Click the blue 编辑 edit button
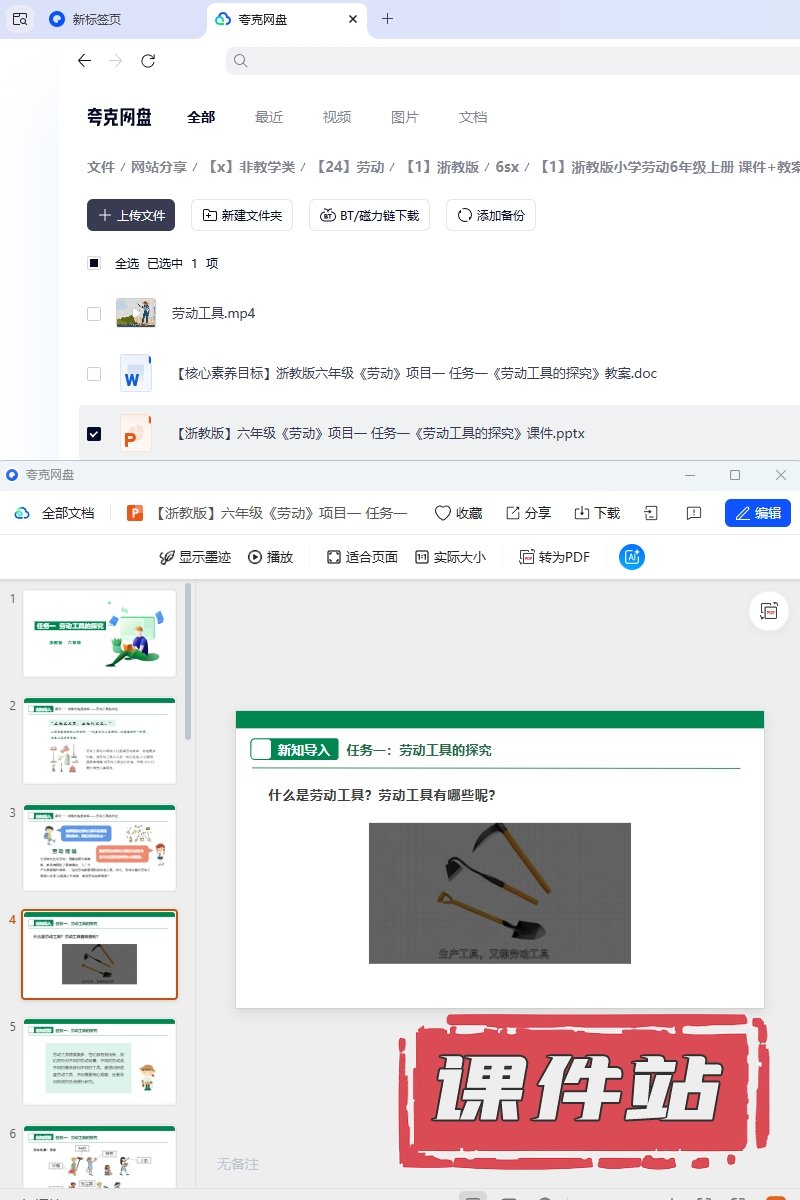 coord(757,513)
